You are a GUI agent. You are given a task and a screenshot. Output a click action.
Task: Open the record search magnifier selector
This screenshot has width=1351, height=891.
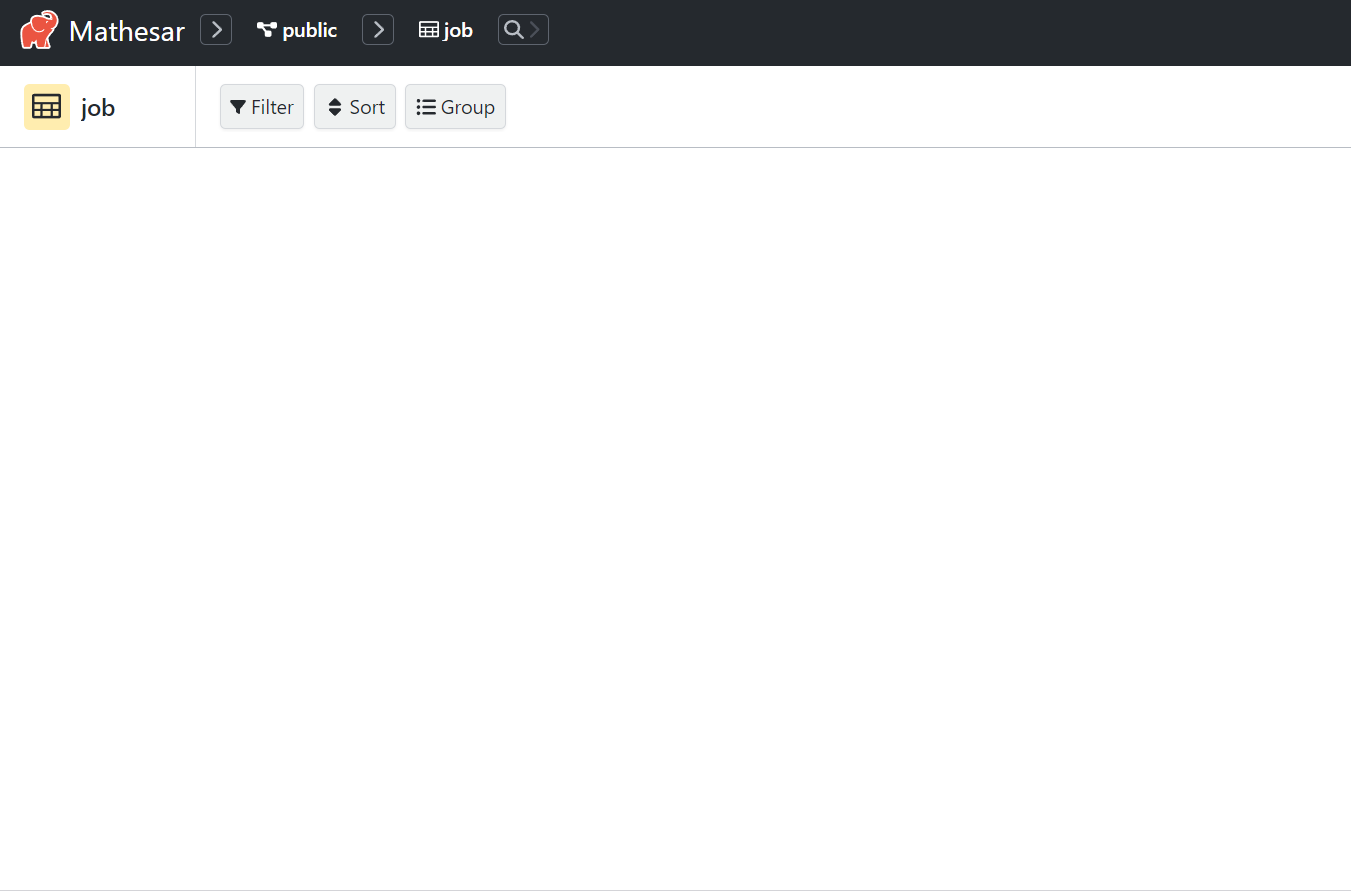pyautogui.click(x=523, y=30)
